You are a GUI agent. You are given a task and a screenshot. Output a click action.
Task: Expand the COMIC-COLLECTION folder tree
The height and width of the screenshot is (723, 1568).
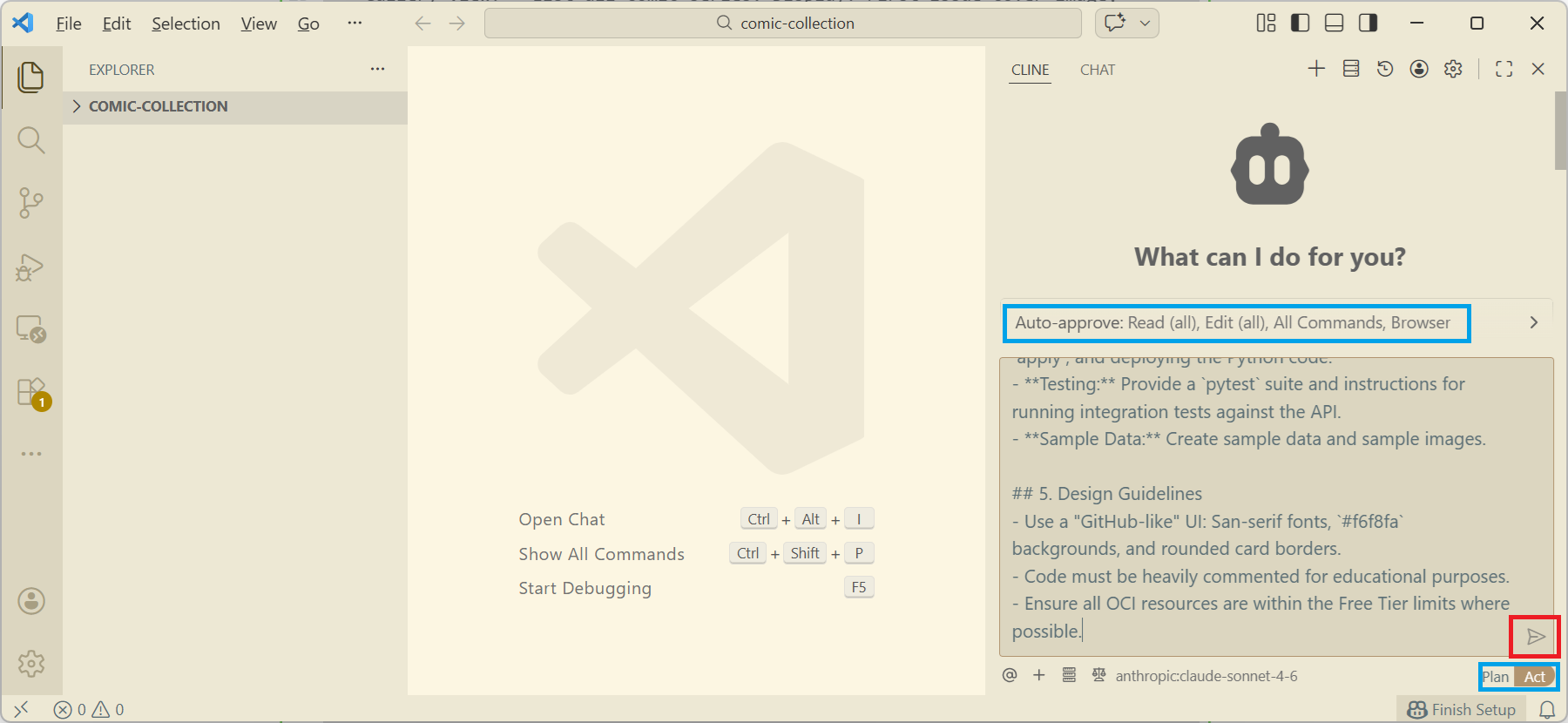77,106
